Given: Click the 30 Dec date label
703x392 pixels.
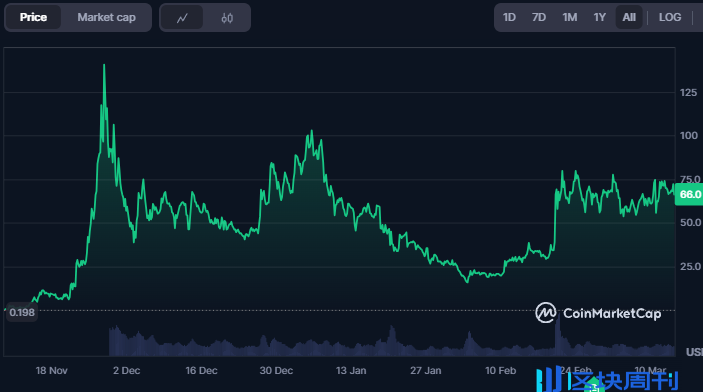Looking at the screenshot, I should (x=276, y=371).
